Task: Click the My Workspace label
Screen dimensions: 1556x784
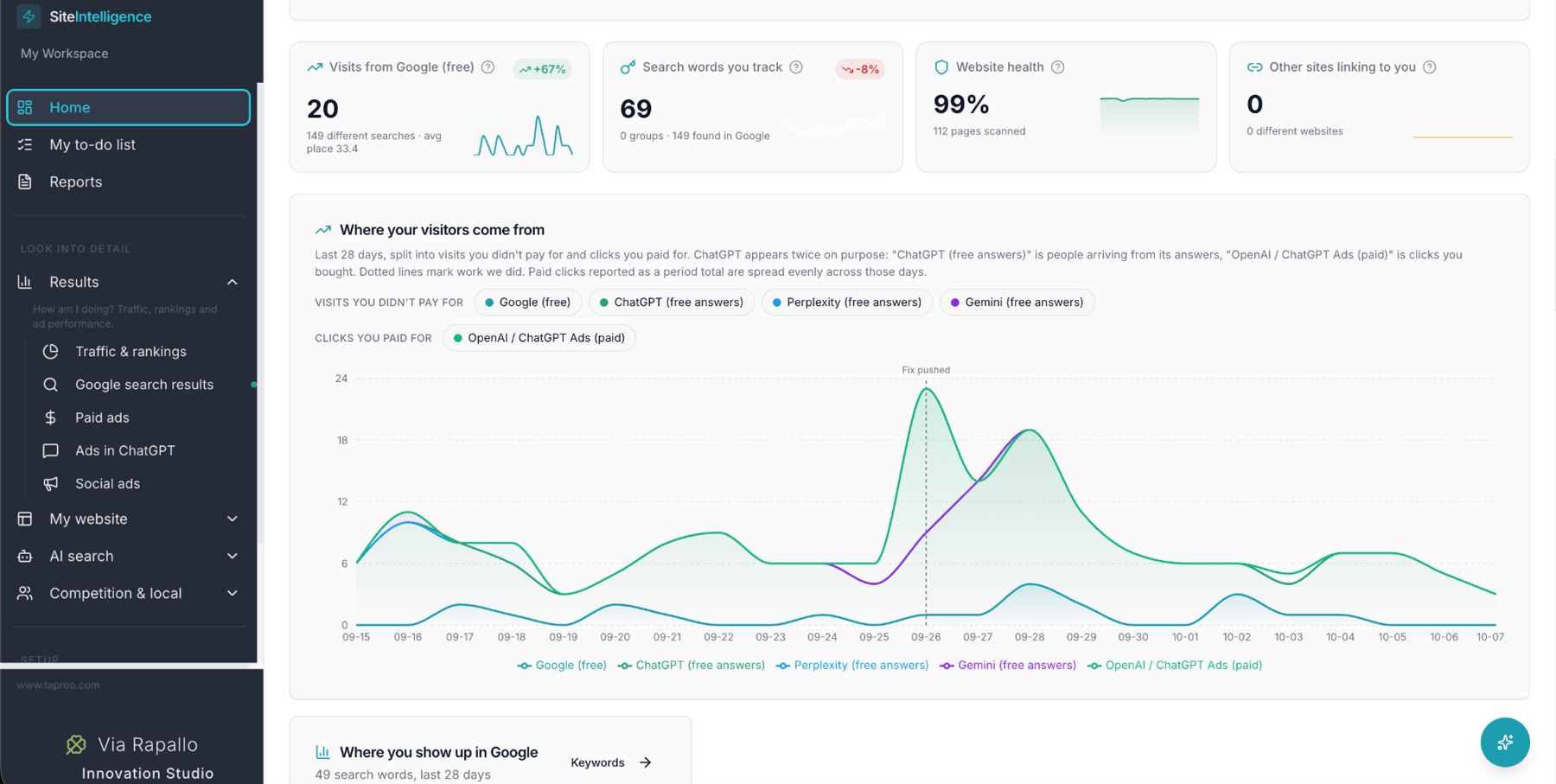Action: [x=64, y=54]
